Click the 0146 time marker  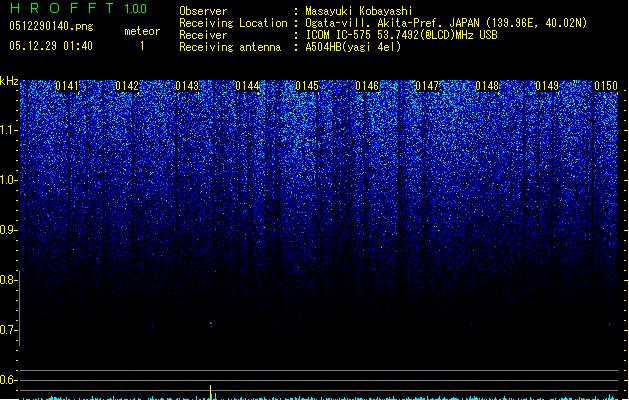coord(367,86)
